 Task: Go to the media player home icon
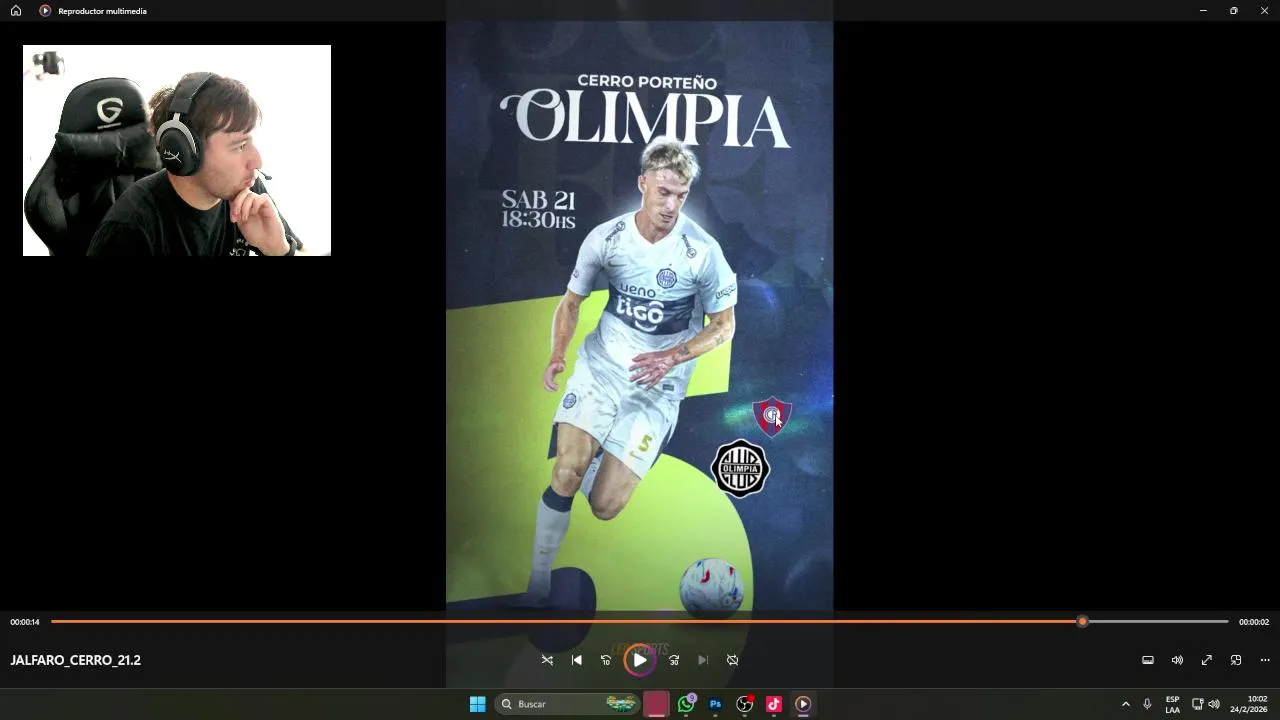pyautogui.click(x=16, y=11)
